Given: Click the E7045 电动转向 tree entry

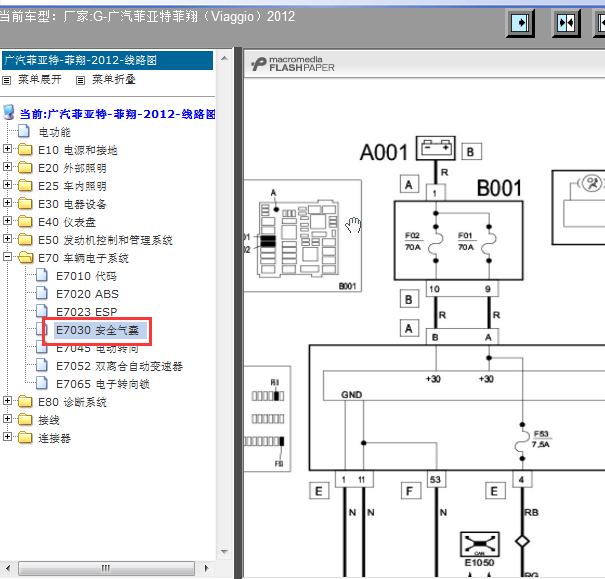Looking at the screenshot, I should click(x=97, y=348).
